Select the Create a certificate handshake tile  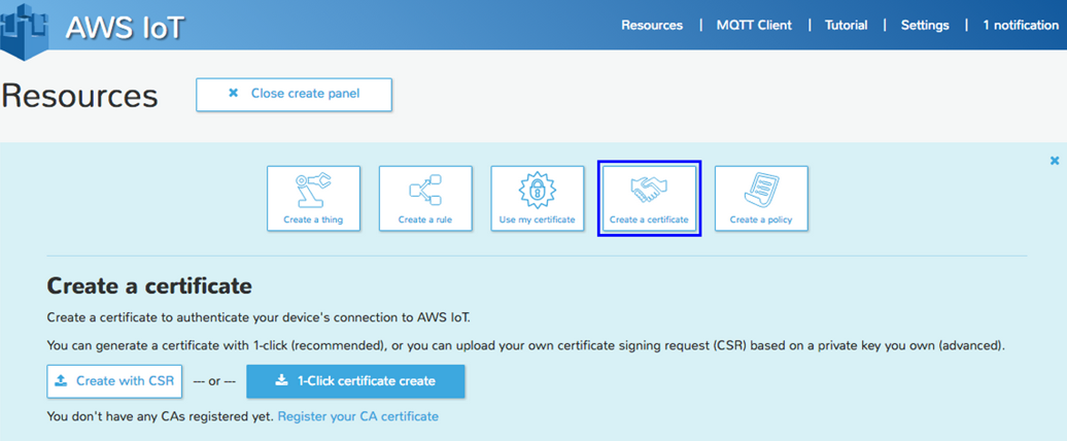pyautogui.click(x=649, y=198)
